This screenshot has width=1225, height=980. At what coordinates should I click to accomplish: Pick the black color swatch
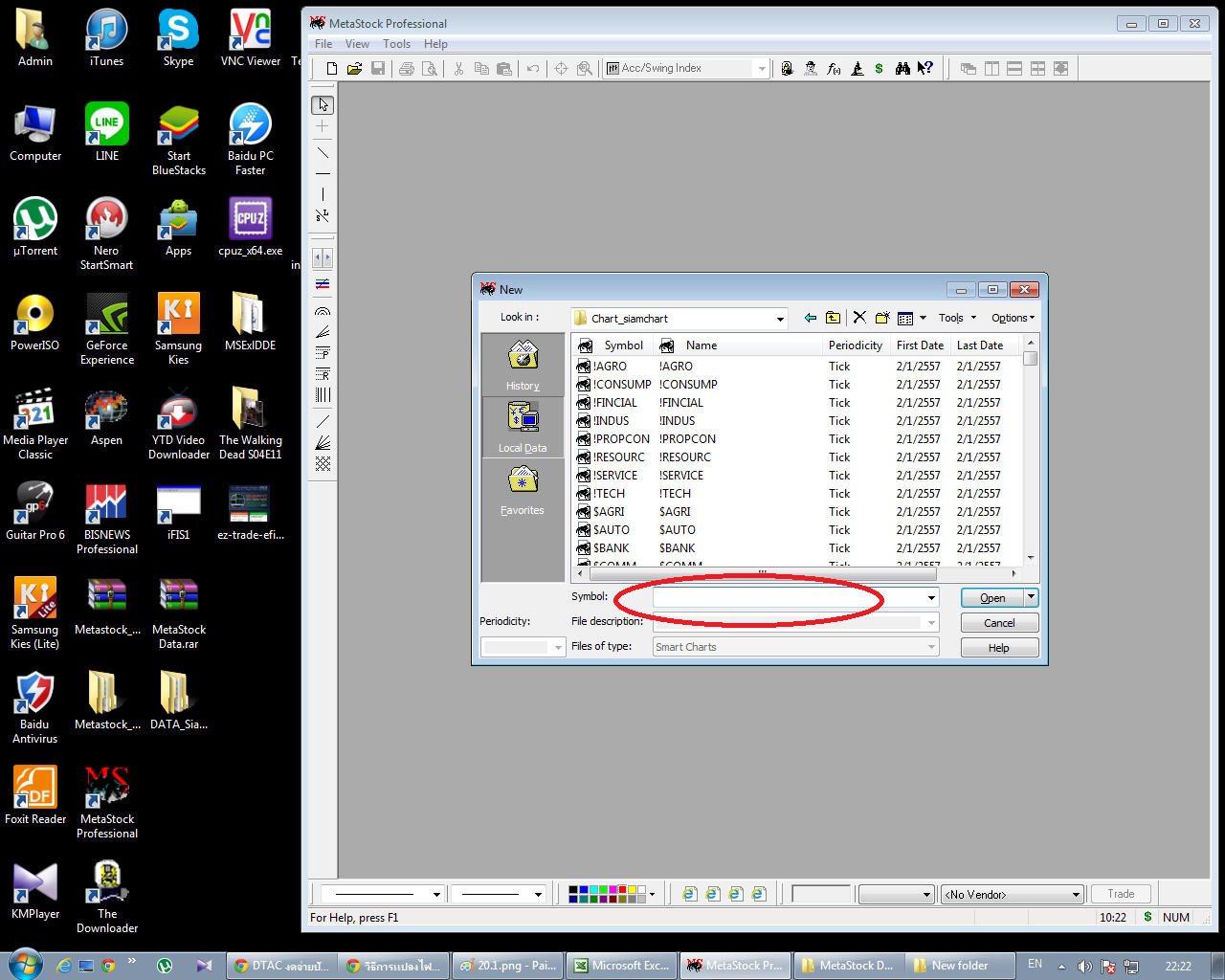coord(573,890)
